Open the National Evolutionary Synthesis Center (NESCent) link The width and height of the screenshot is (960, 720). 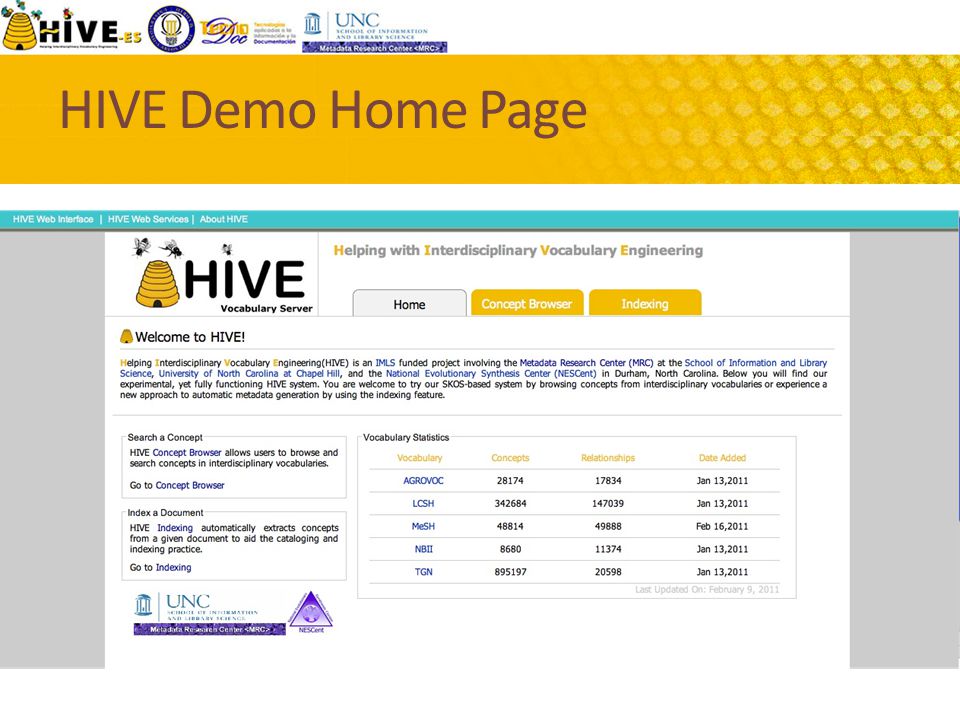pos(491,373)
